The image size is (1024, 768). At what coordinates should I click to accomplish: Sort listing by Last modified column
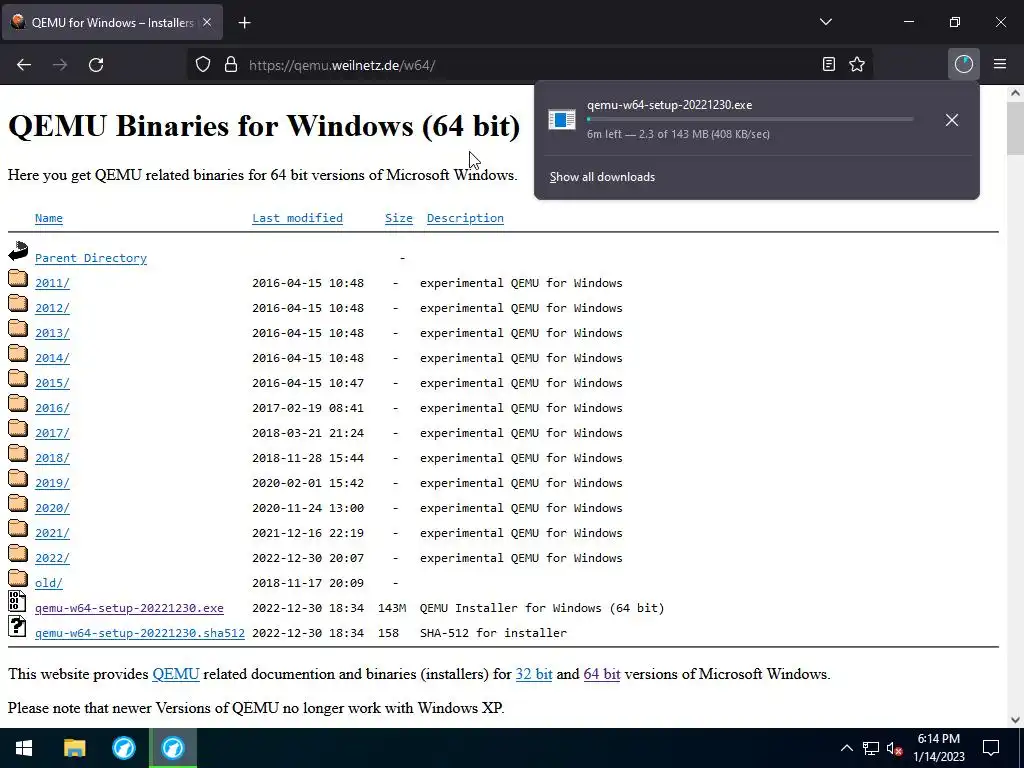297,218
